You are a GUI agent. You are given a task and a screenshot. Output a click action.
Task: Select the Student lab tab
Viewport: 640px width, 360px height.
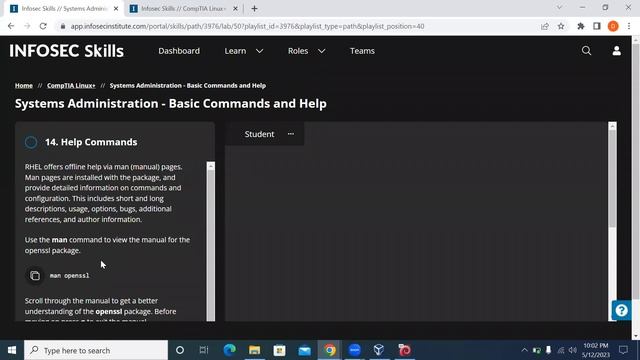coord(259,134)
